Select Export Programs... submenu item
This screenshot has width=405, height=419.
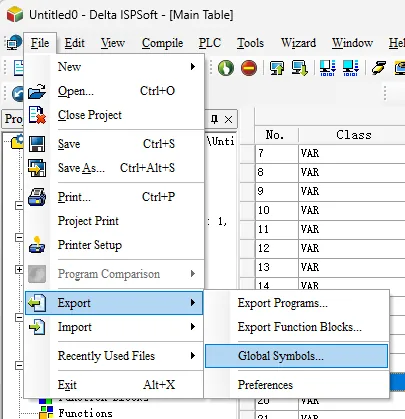296,303
